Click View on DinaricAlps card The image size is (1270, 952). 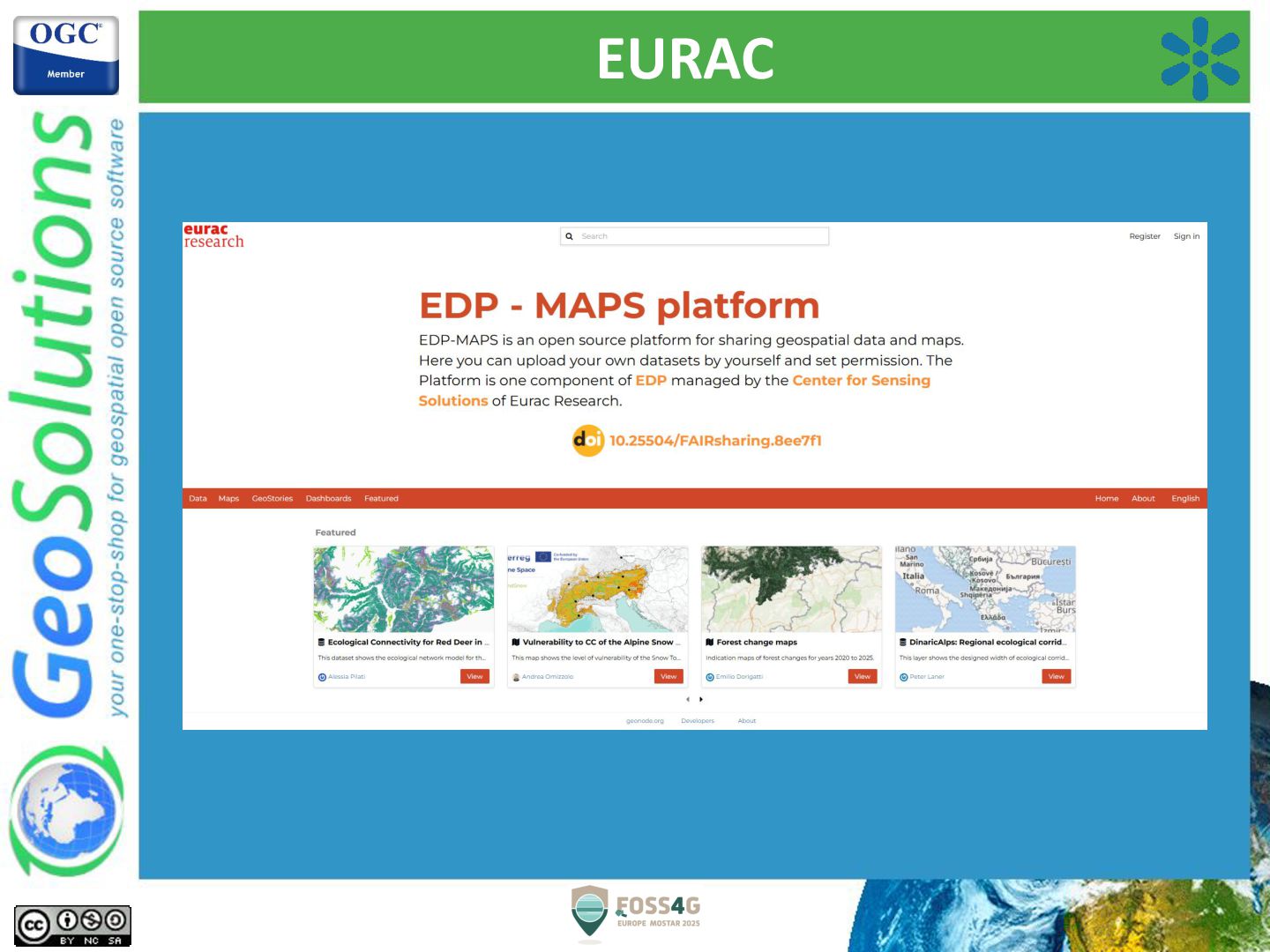click(1057, 676)
